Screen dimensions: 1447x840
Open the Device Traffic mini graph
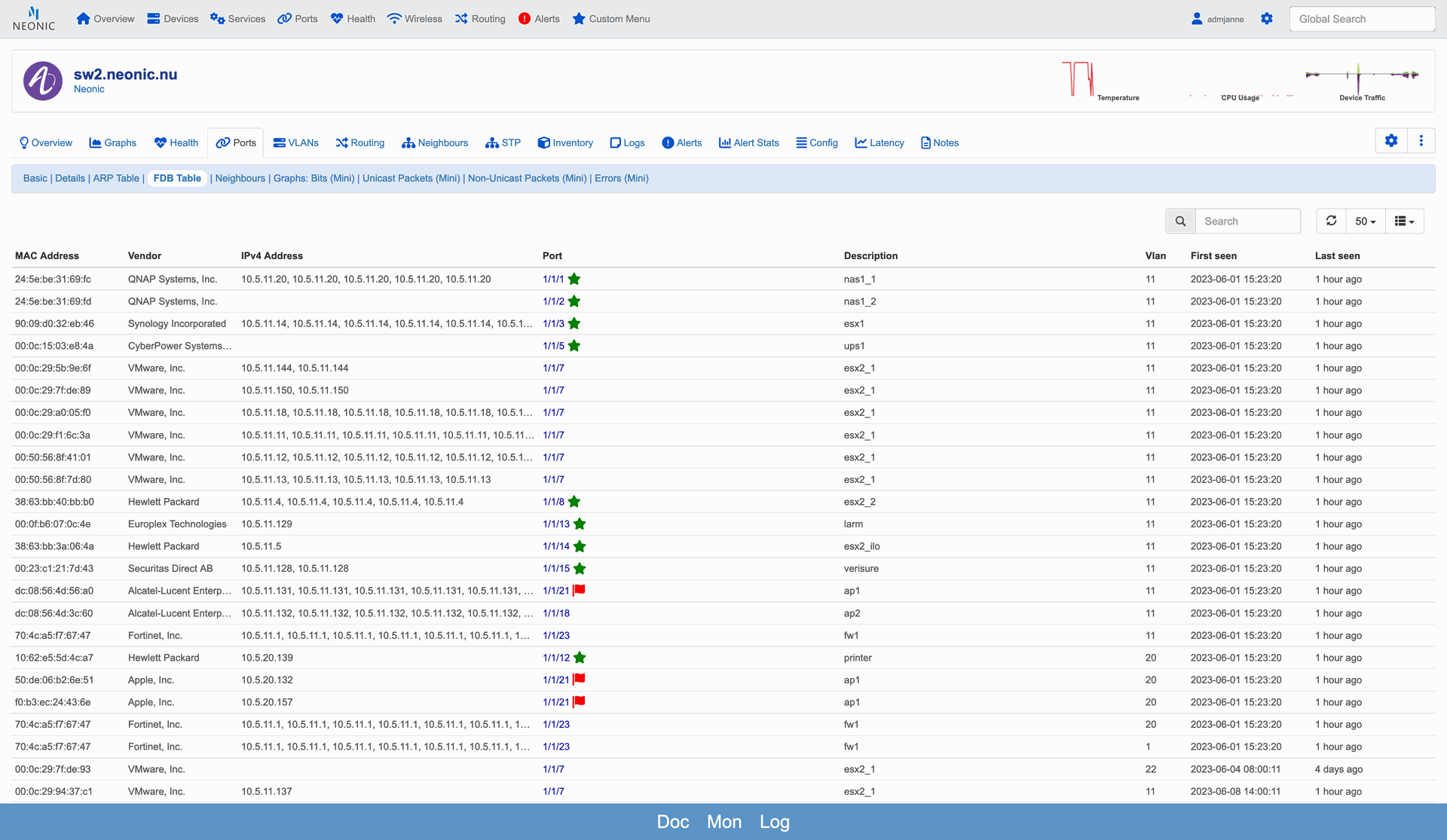[x=1363, y=81]
